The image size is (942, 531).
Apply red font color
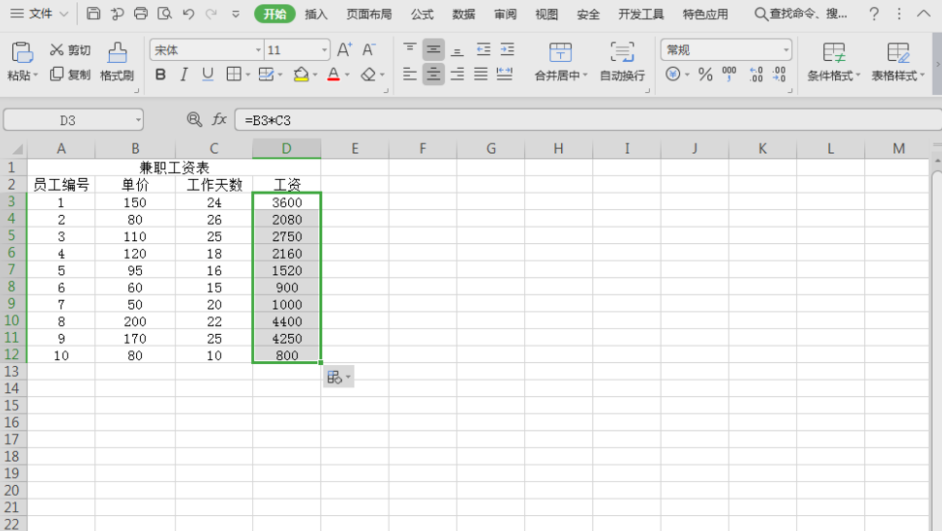(333, 74)
